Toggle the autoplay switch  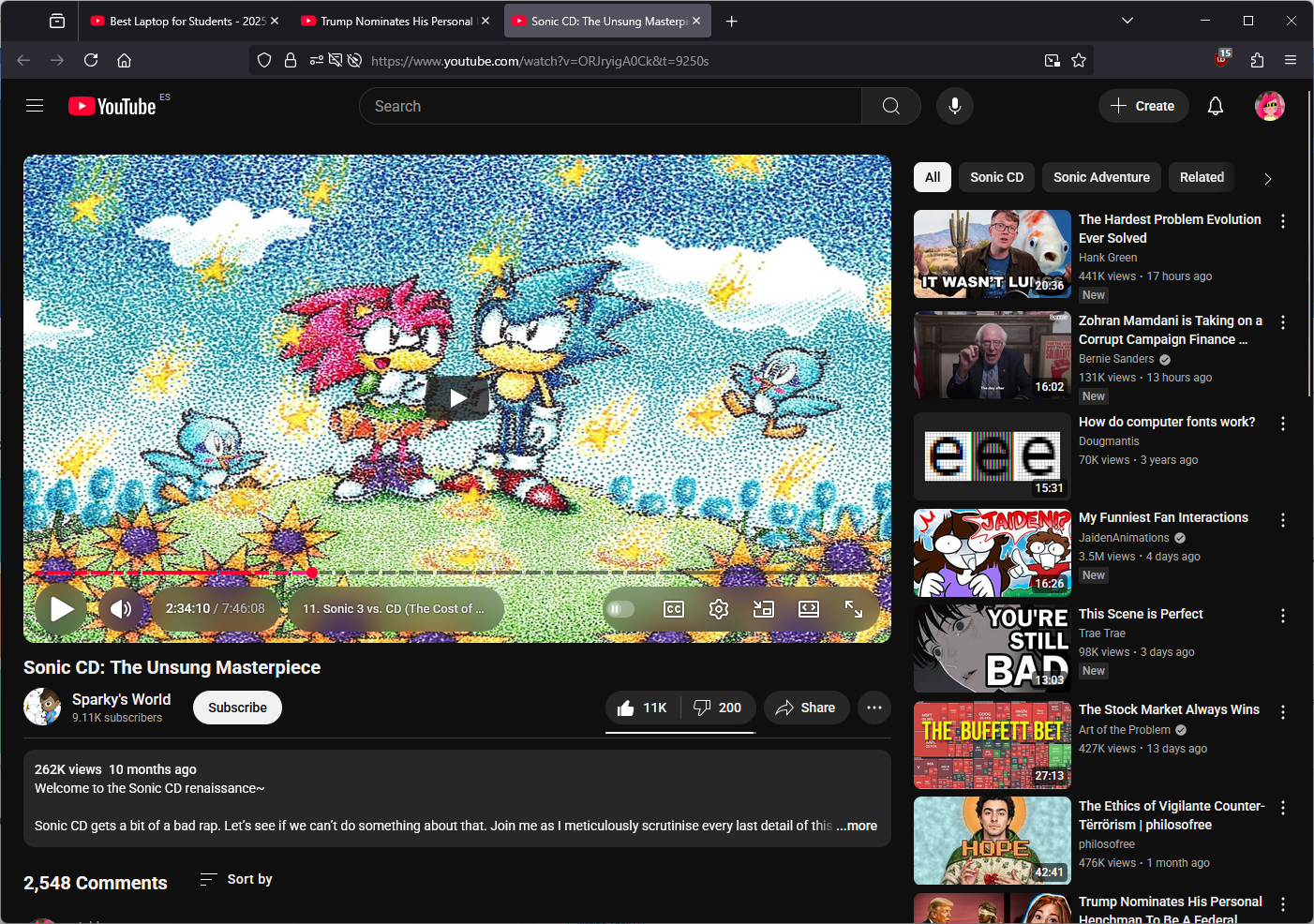click(620, 609)
